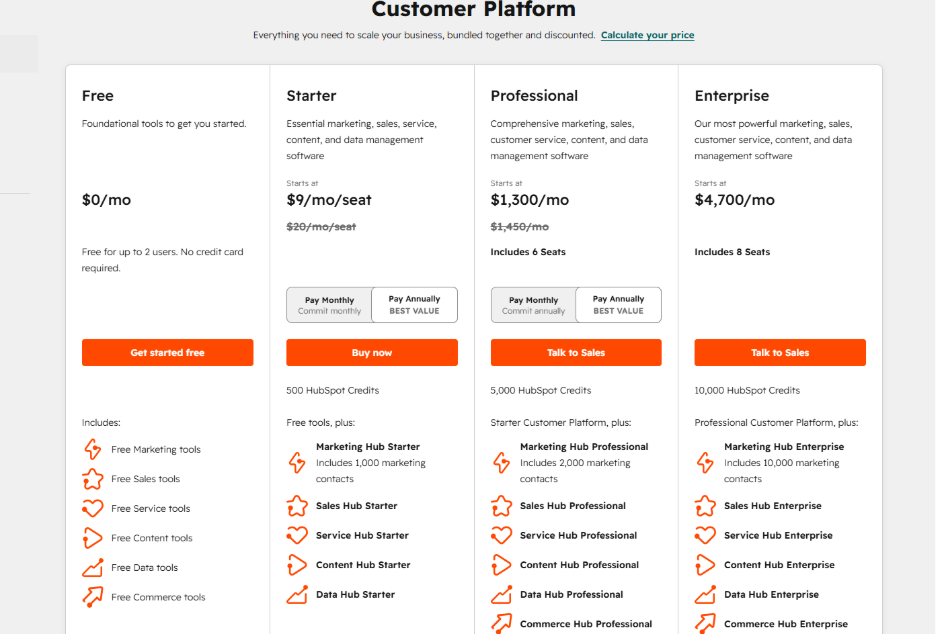The image size is (936, 634).
Task: Click the 10,000 HubSpot Credits text
Action: pyautogui.click(x=747, y=390)
